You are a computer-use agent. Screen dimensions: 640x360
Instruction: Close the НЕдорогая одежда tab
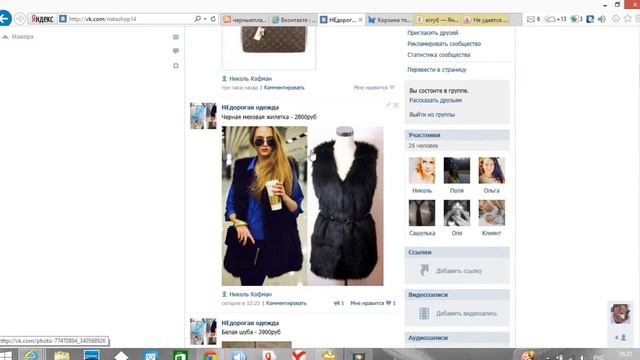[x=360, y=20]
